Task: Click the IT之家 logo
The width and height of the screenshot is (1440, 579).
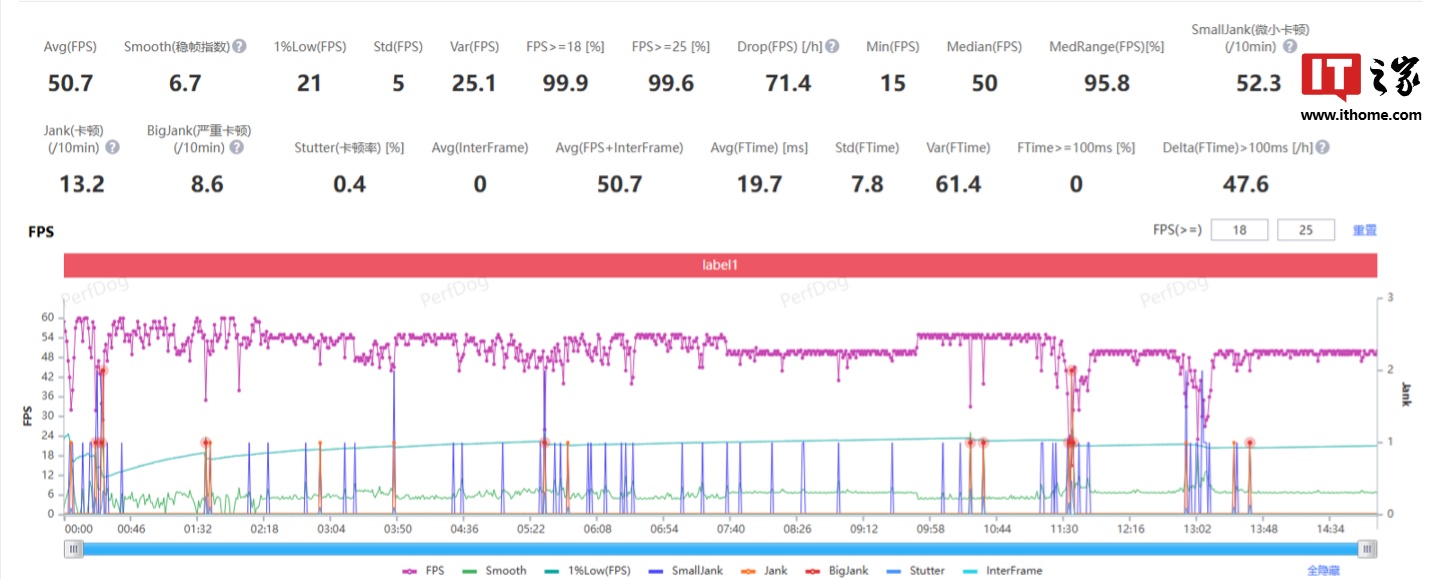Action: (1361, 80)
